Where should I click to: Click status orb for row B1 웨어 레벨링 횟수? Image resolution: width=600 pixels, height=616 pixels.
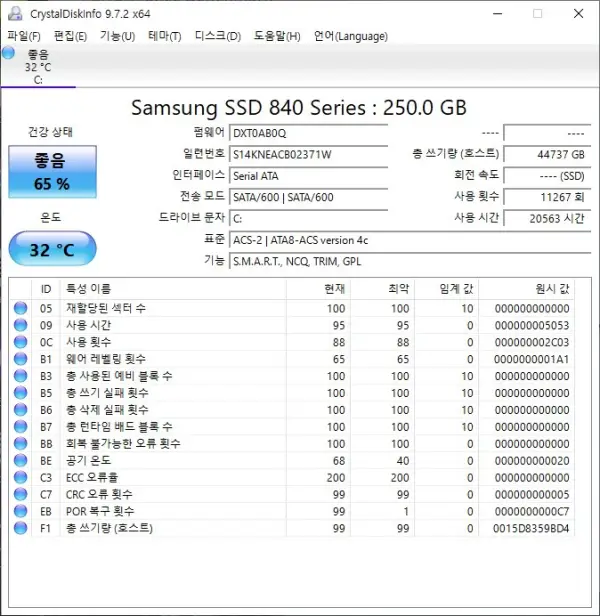(x=20, y=359)
